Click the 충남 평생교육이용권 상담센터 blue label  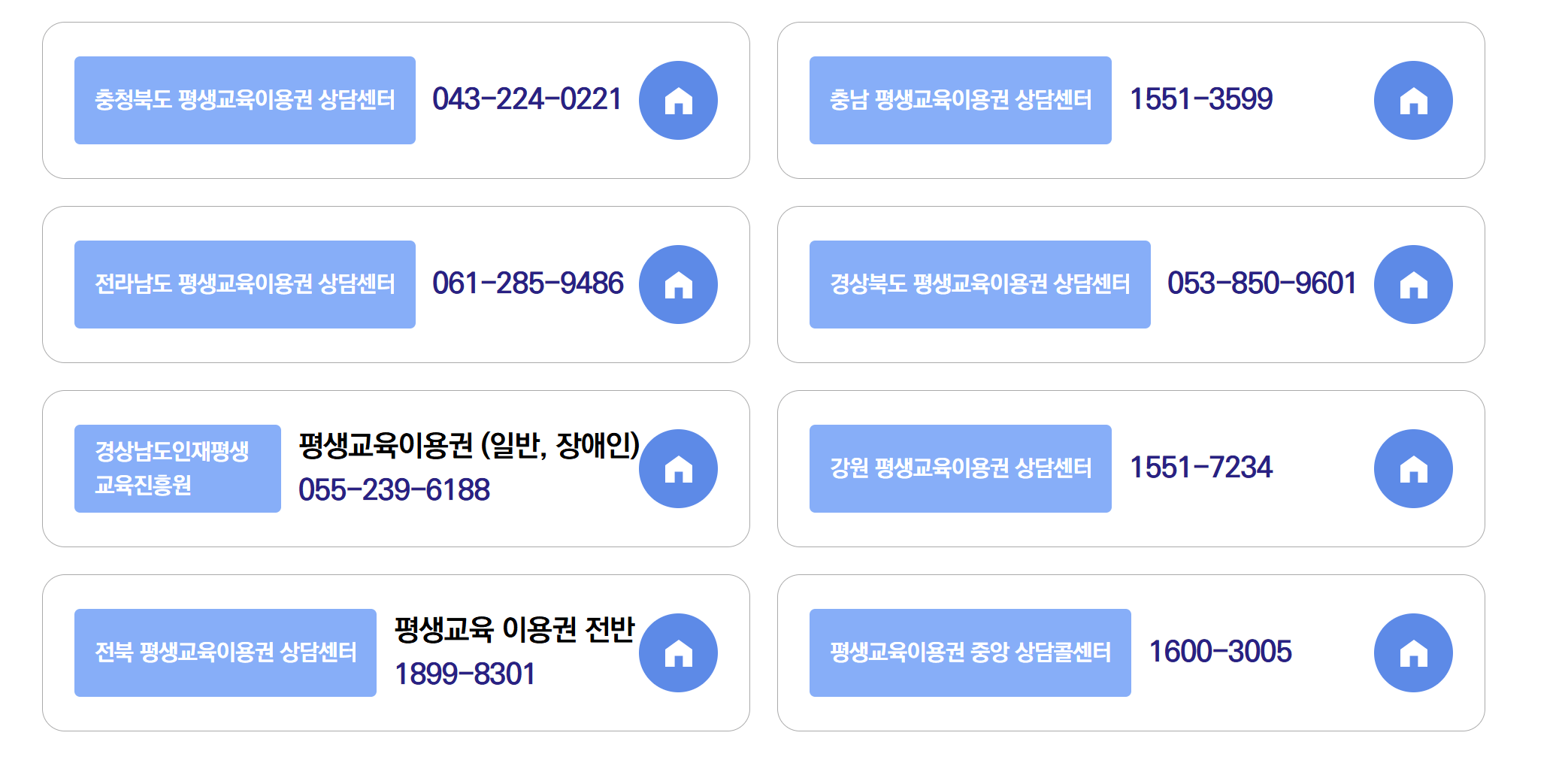pyautogui.click(x=960, y=100)
